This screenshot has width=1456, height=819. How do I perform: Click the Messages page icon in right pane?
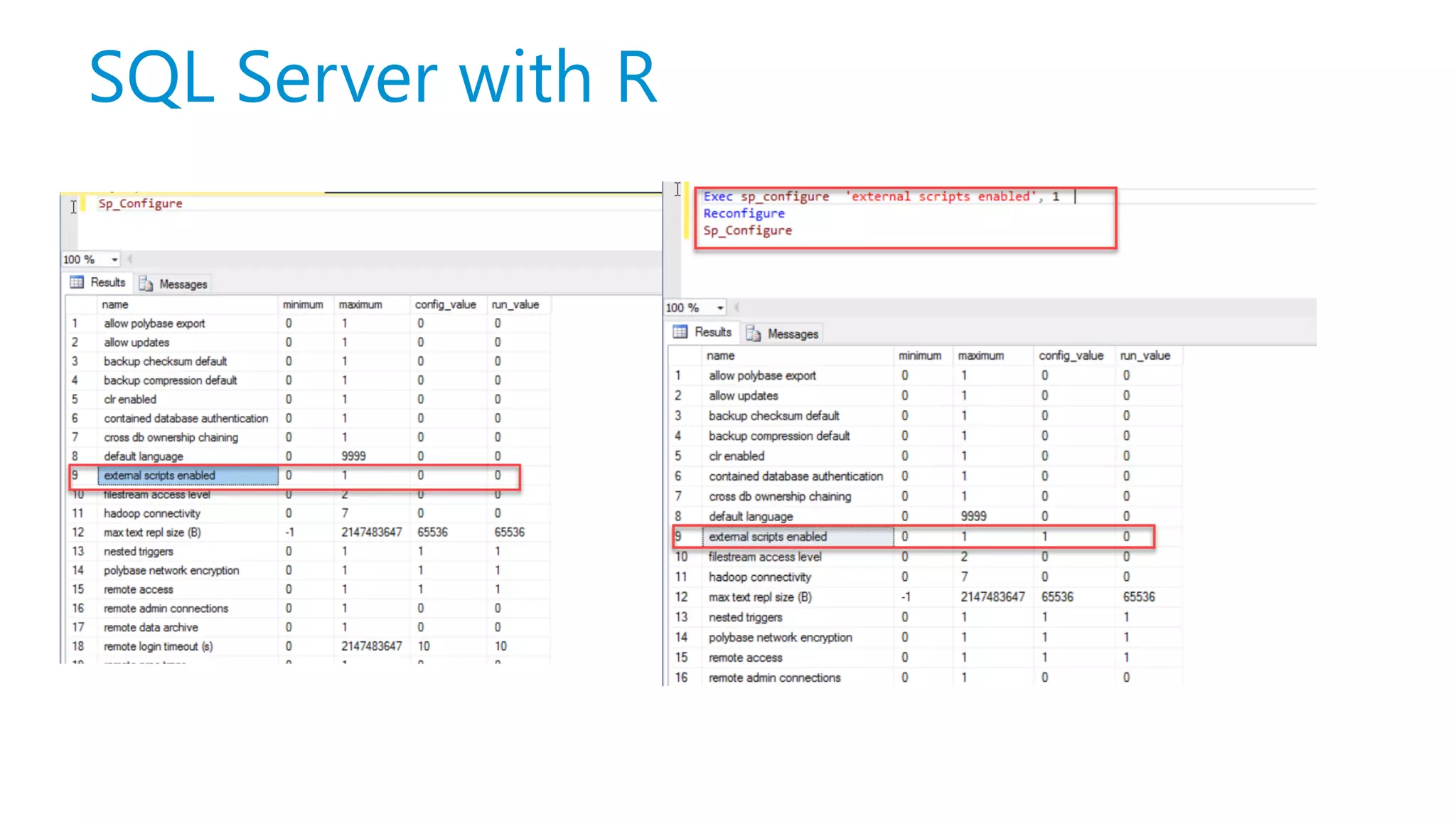754,333
